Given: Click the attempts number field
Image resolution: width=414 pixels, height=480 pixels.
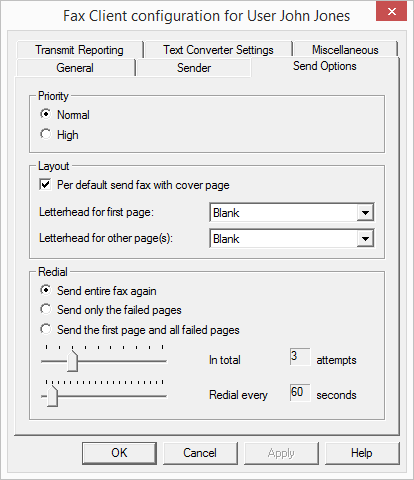Looking at the screenshot, I should [x=300, y=357].
